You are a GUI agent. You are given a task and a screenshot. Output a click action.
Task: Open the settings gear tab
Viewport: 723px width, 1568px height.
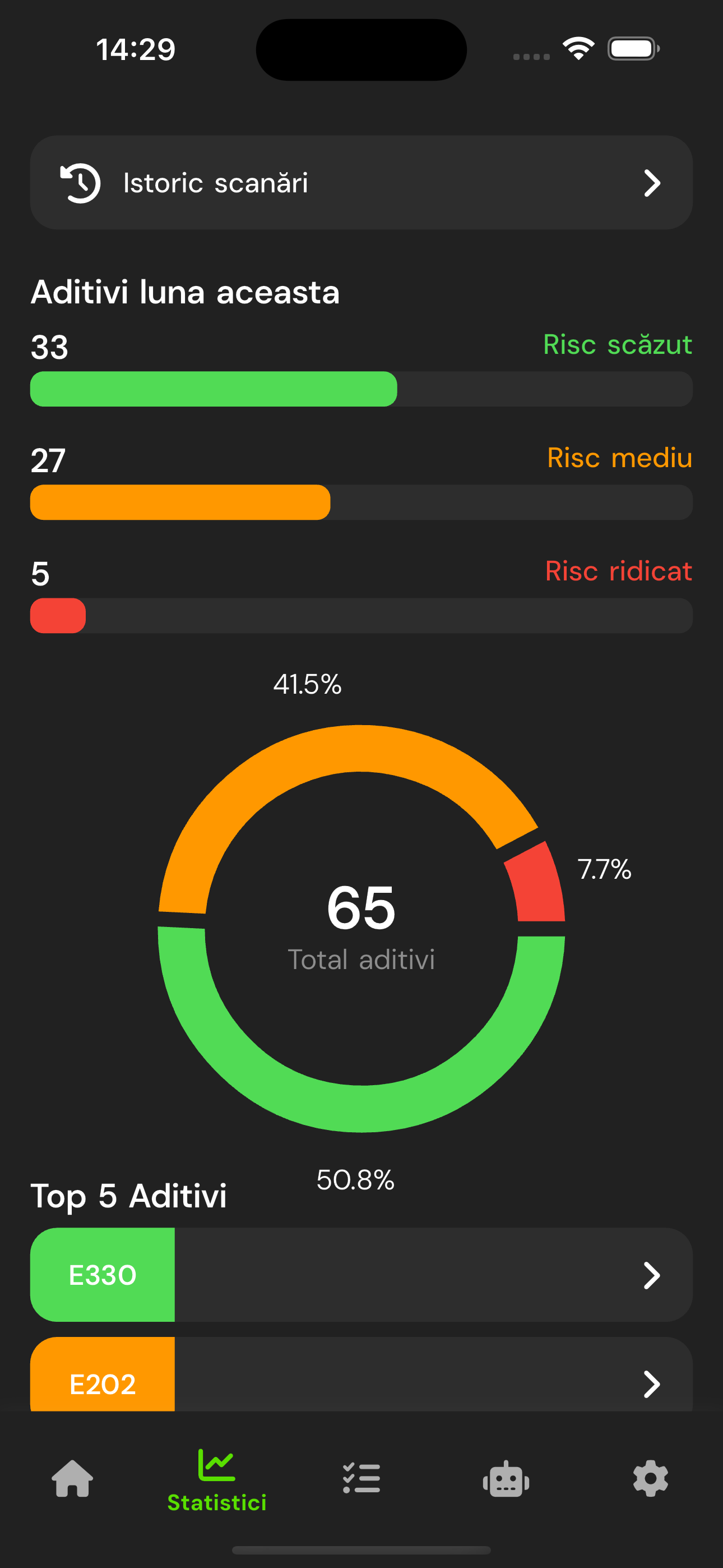(651, 1478)
